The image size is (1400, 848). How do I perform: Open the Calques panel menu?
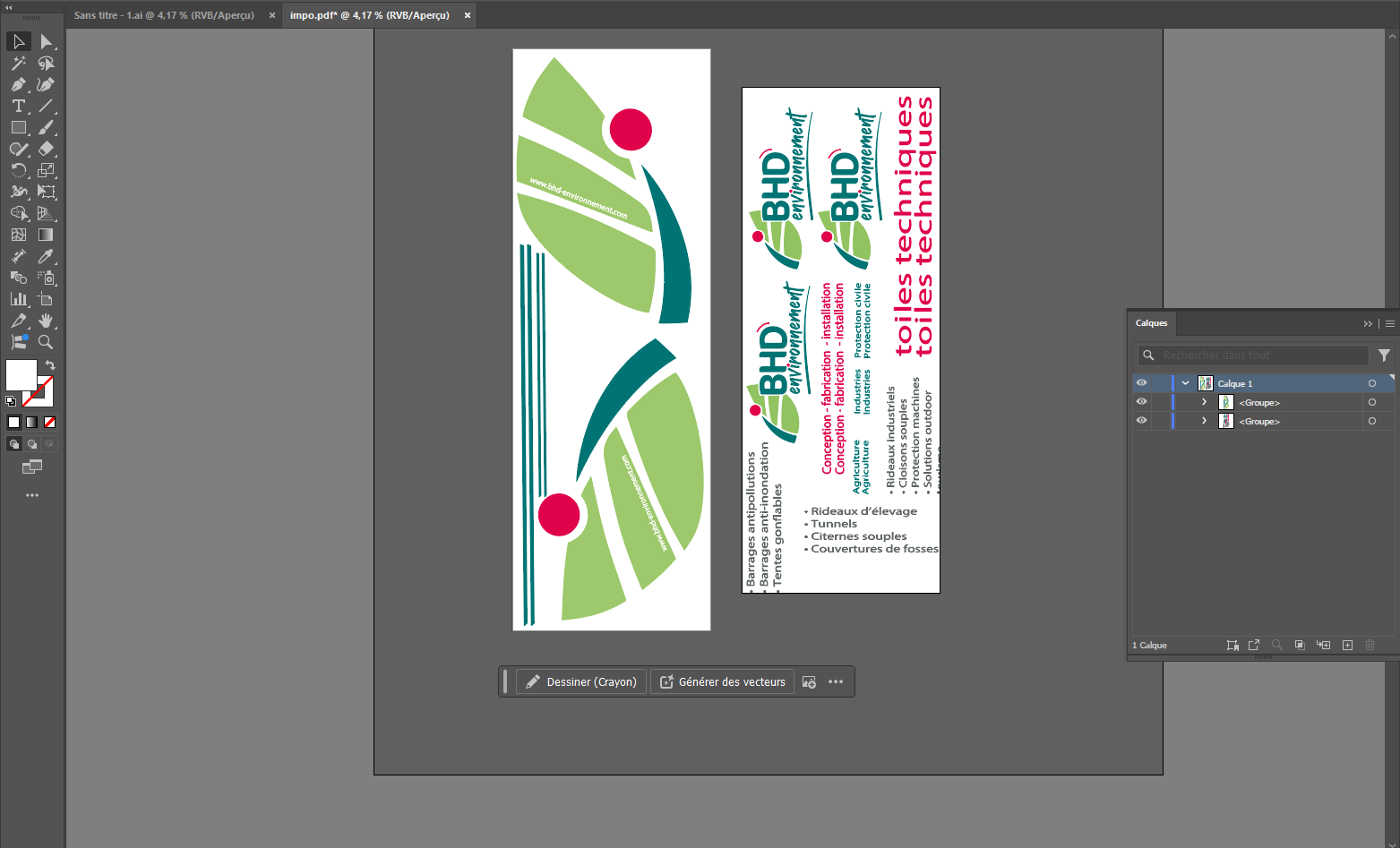[1389, 323]
